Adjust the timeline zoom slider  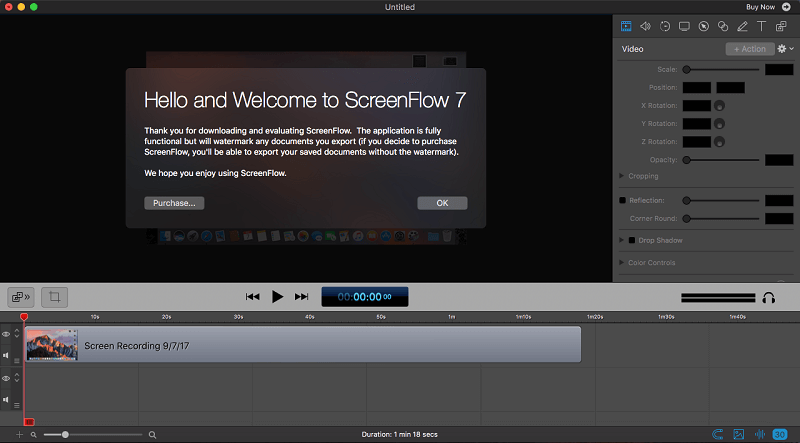point(93,434)
